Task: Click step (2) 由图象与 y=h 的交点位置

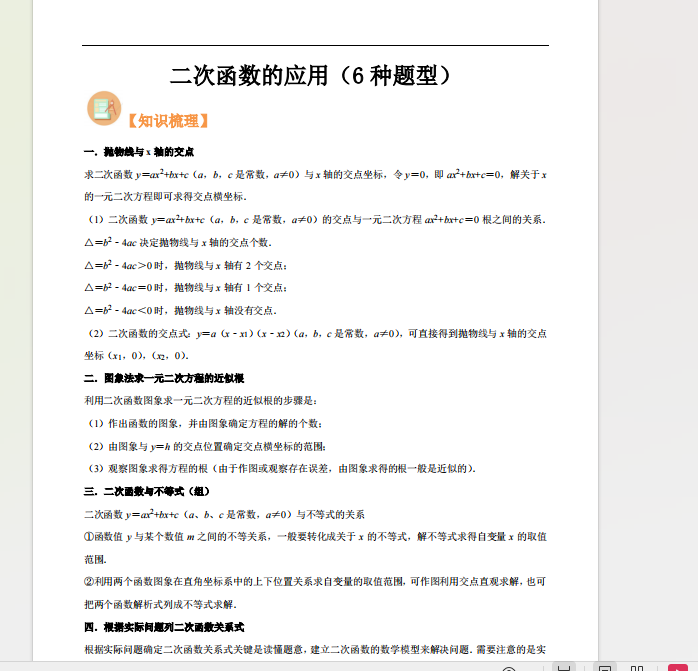Action: (207, 446)
